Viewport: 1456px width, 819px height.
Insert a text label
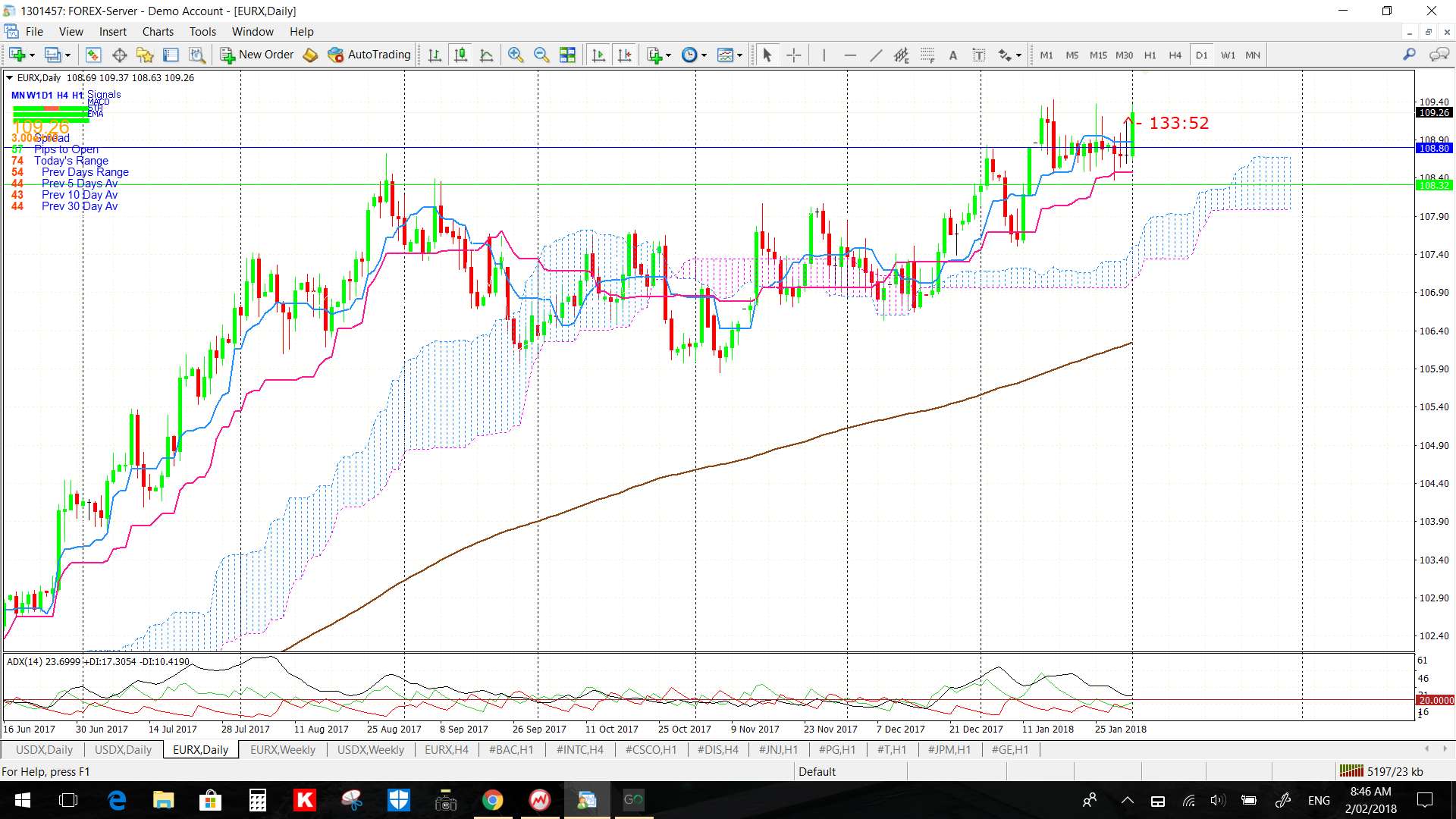[979, 55]
